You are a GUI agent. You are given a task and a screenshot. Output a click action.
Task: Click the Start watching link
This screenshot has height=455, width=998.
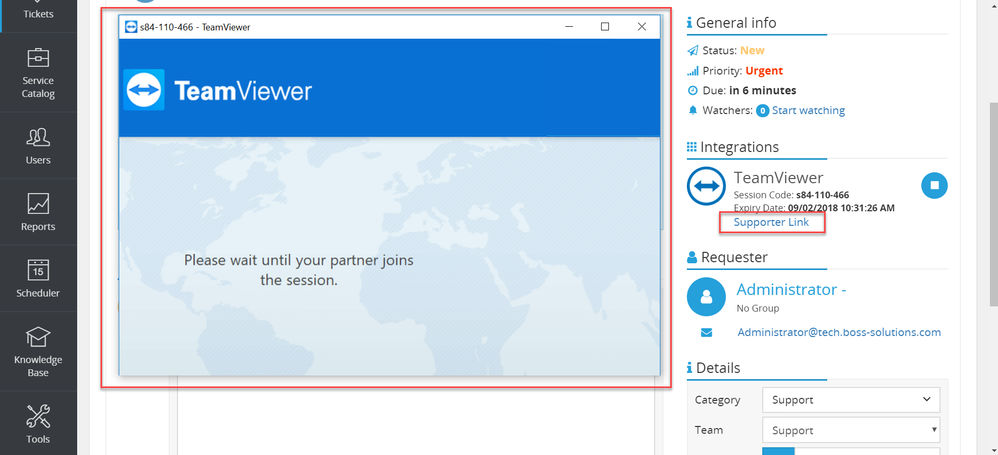click(808, 110)
